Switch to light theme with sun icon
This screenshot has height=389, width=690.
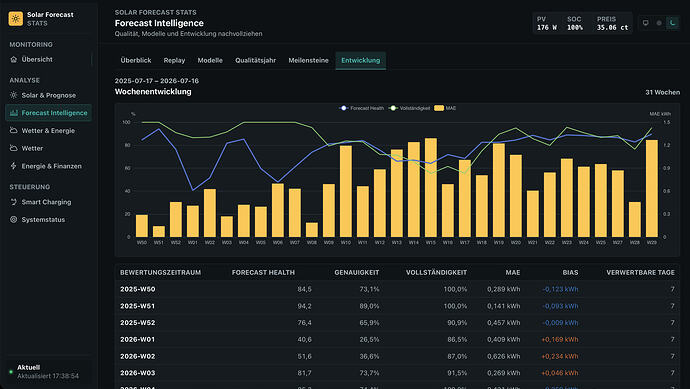point(659,23)
